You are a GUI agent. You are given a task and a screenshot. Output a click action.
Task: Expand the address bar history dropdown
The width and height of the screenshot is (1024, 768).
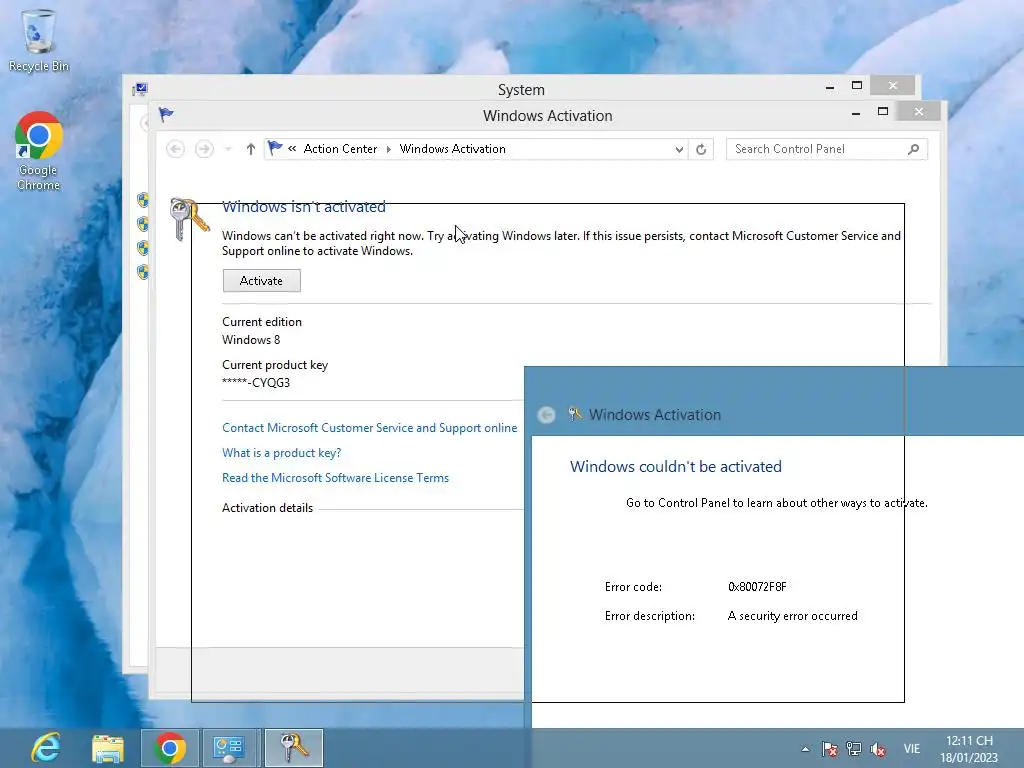(x=679, y=150)
